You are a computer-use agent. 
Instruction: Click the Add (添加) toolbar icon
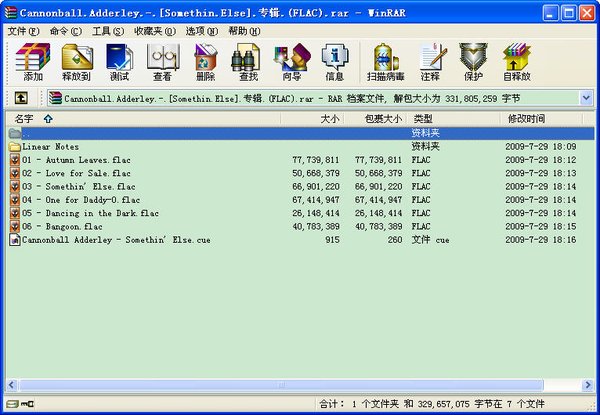[x=33, y=62]
